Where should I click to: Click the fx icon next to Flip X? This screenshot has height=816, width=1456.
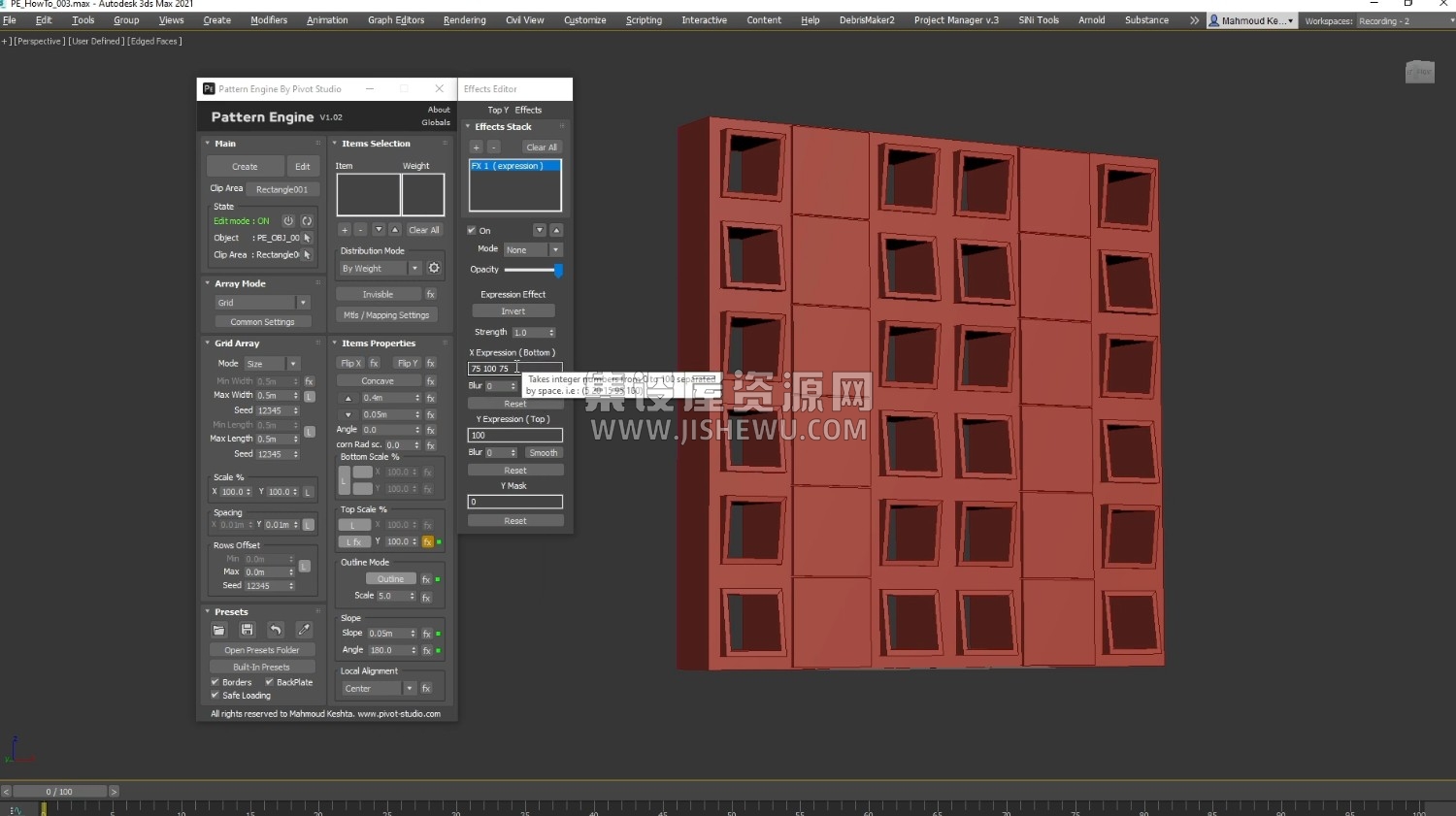pos(374,364)
